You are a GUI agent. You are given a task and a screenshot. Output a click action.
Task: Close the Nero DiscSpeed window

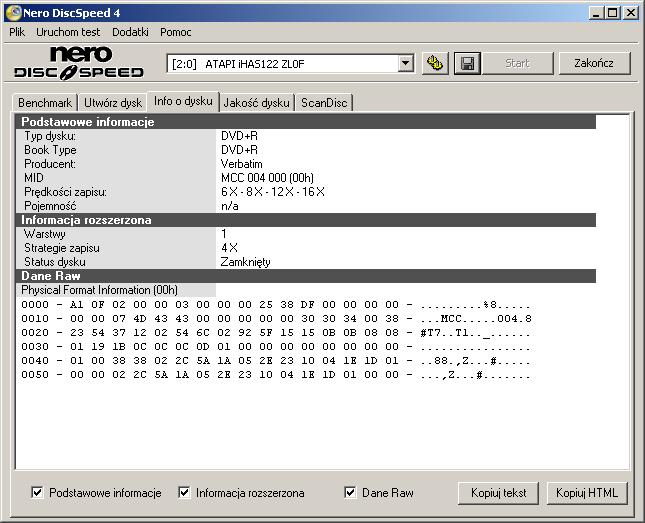631,13
